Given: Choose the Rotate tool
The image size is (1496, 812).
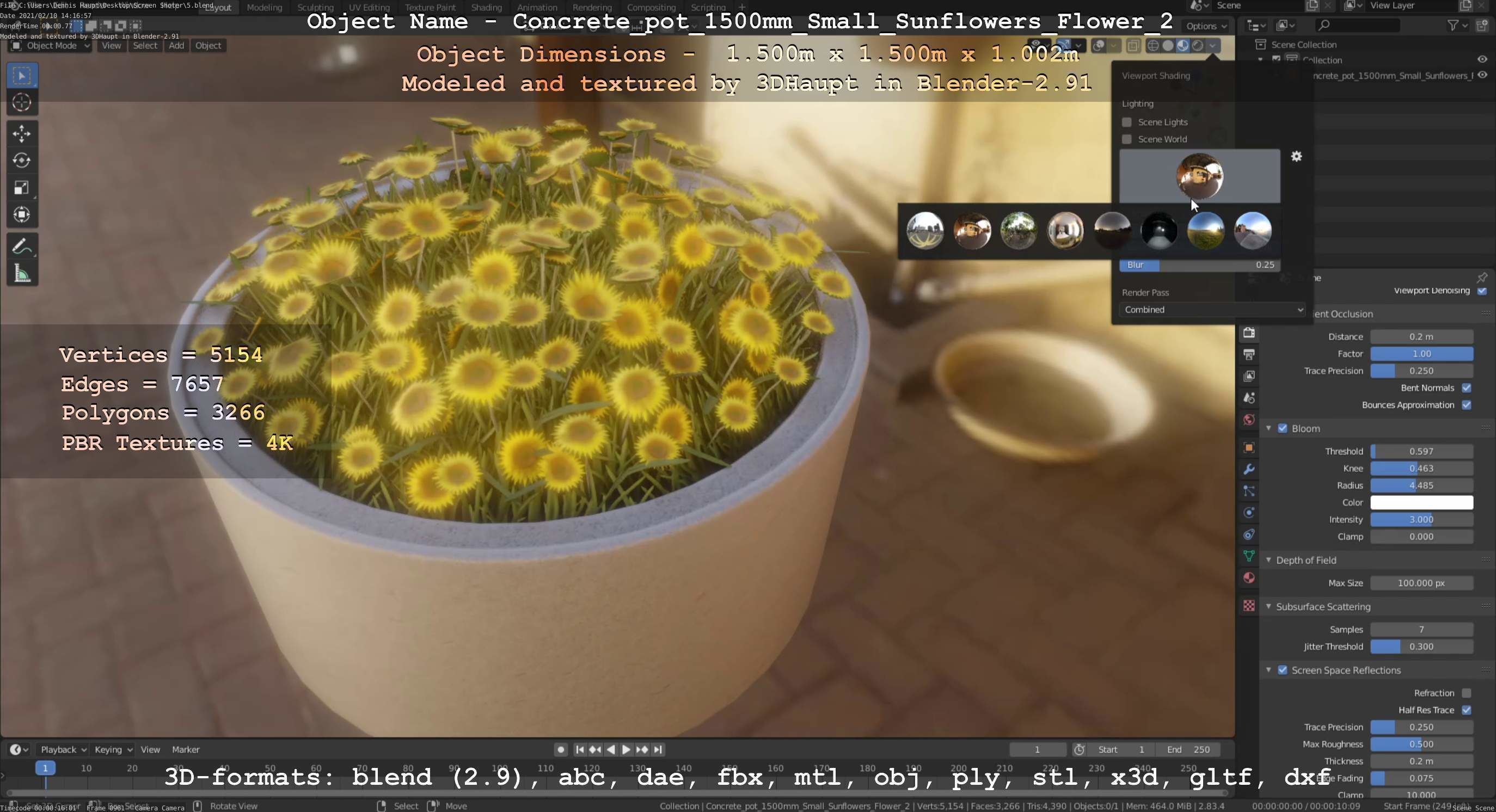Looking at the screenshot, I should [x=22, y=160].
